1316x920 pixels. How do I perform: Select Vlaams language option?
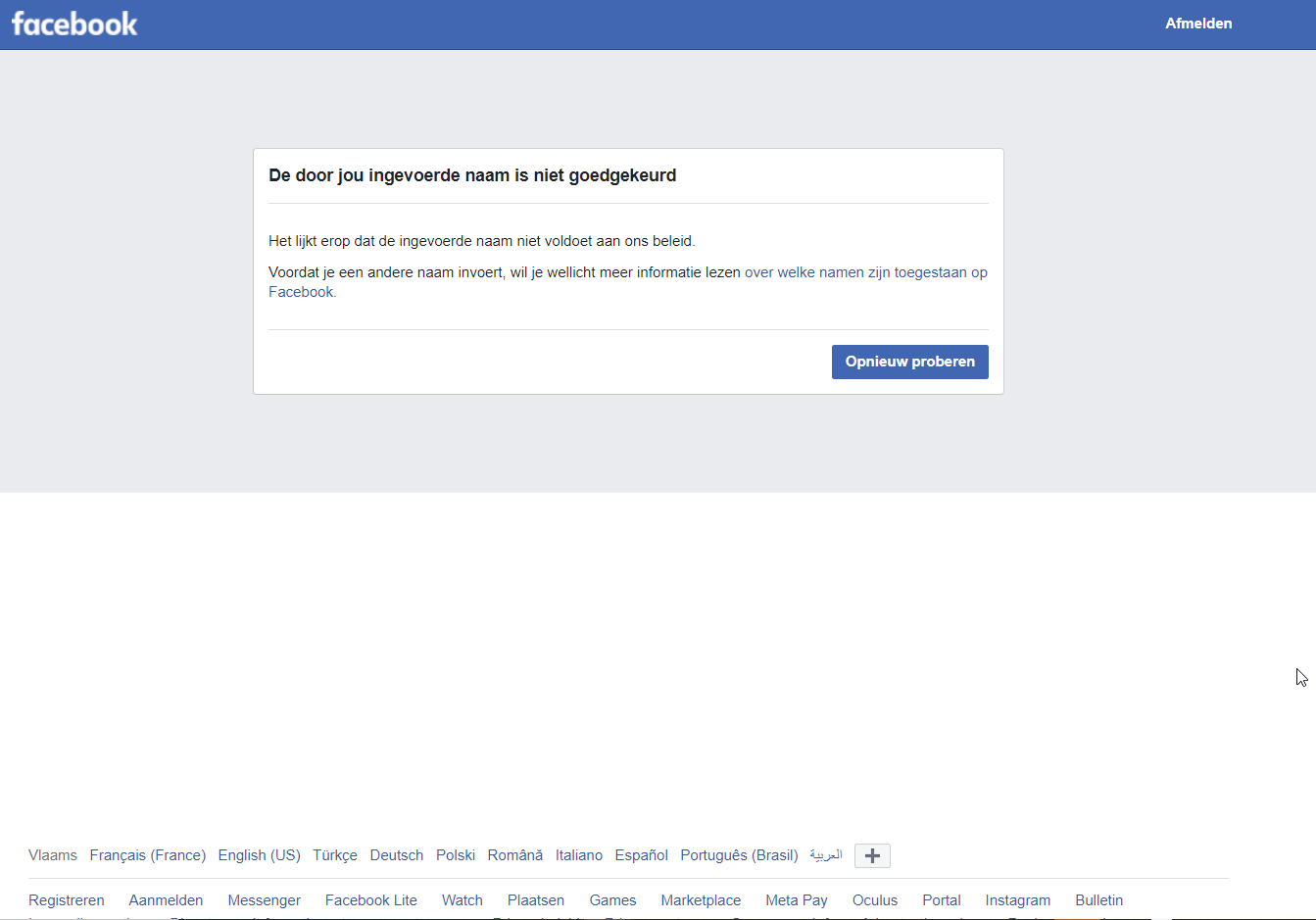(53, 855)
